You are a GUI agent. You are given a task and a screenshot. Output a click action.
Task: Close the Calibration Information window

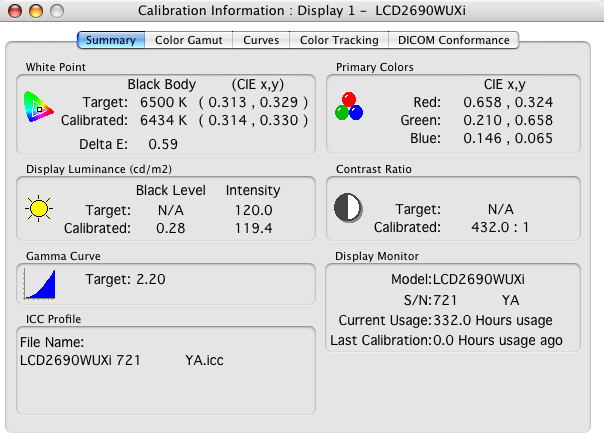pyautogui.click(x=15, y=10)
